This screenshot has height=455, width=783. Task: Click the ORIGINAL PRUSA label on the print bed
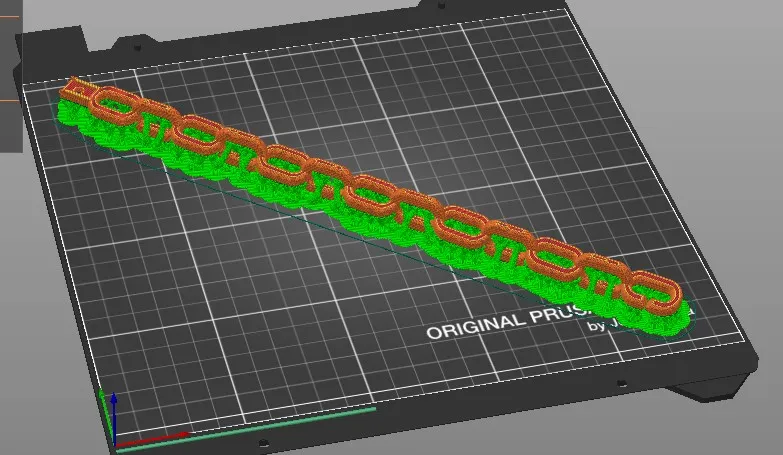(509, 323)
